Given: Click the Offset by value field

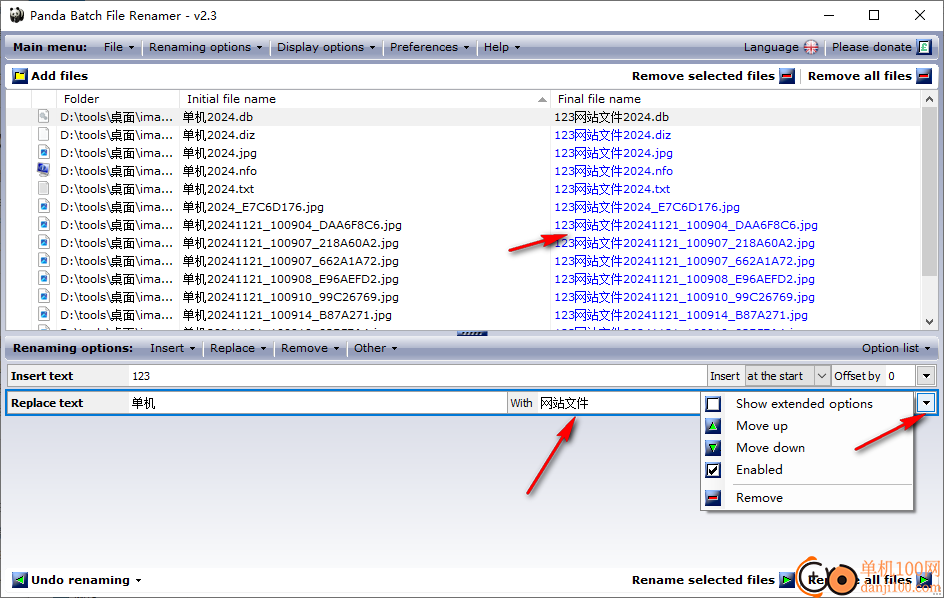Looking at the screenshot, I should (x=900, y=376).
